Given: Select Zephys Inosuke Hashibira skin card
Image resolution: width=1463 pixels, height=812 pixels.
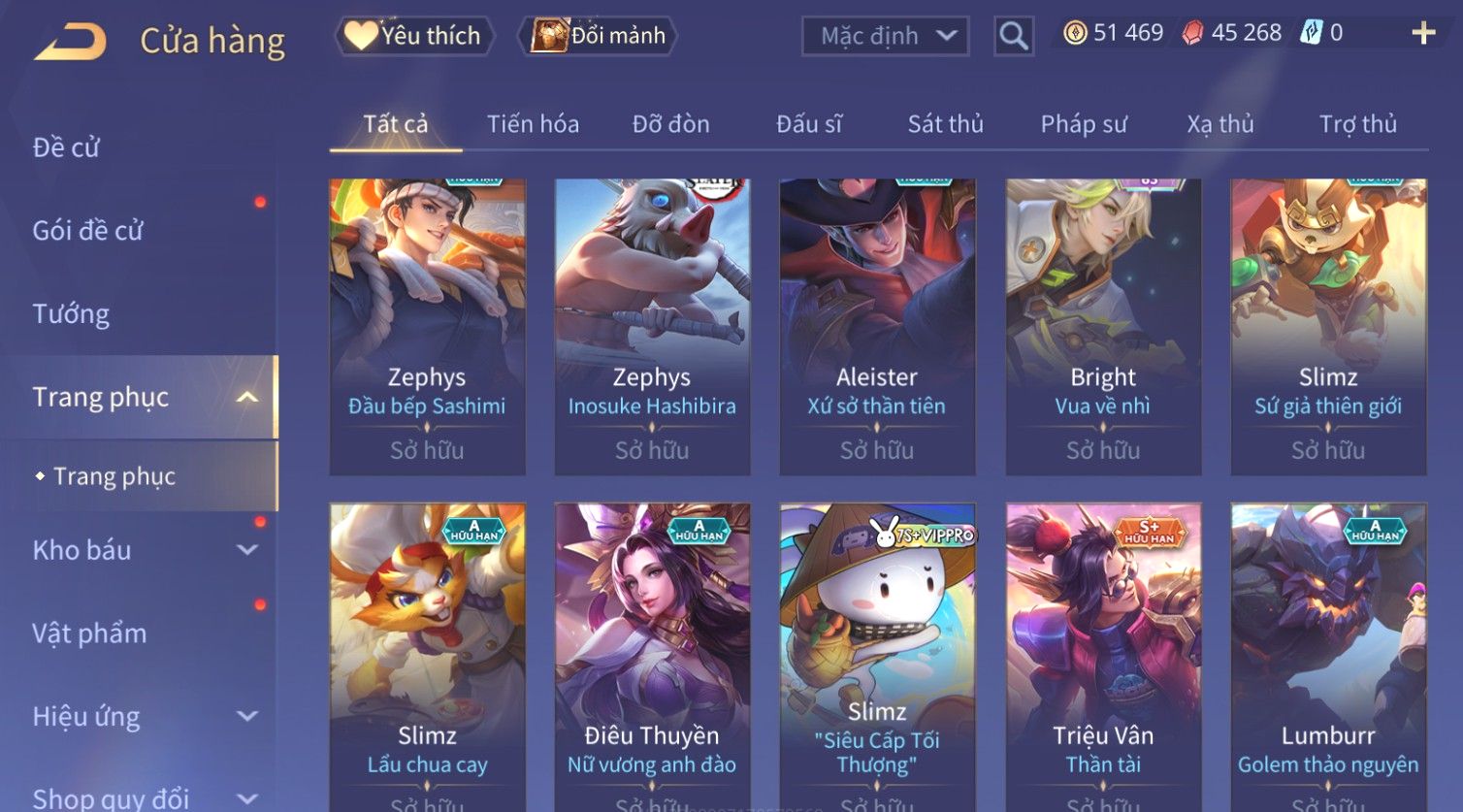Looking at the screenshot, I should pyautogui.click(x=652, y=327).
